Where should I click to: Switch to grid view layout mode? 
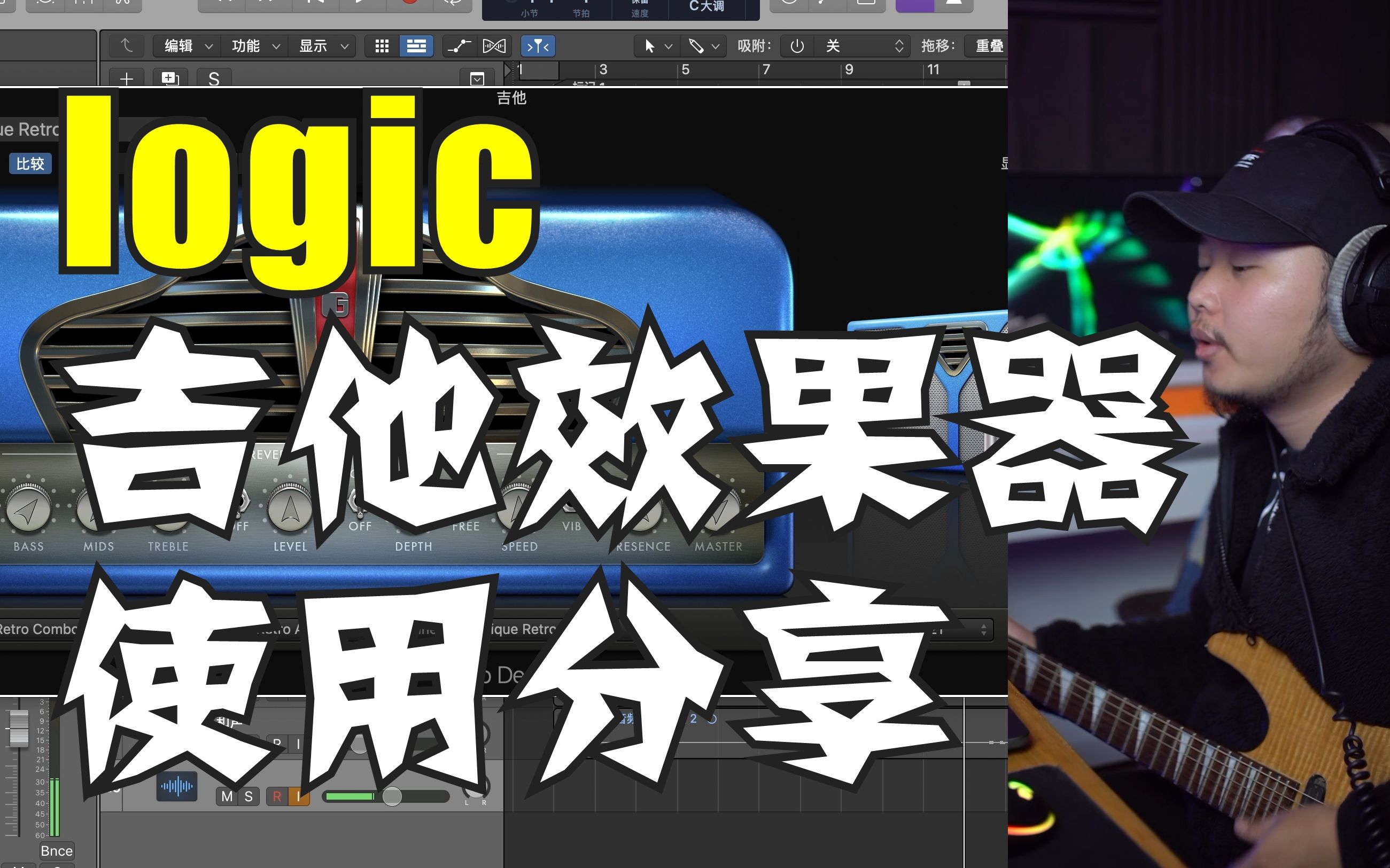pos(382,46)
